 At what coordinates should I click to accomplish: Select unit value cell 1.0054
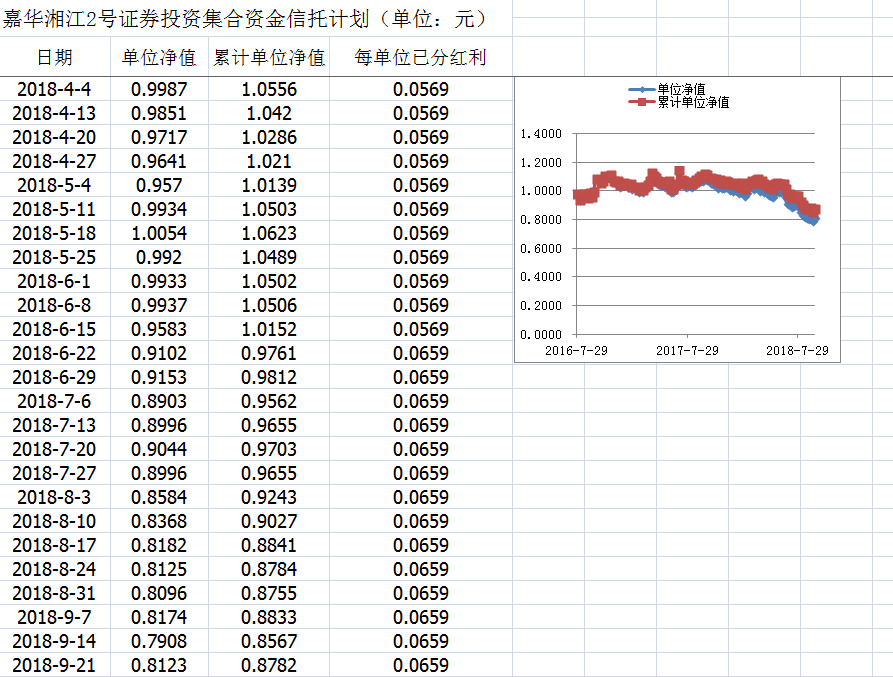159,233
